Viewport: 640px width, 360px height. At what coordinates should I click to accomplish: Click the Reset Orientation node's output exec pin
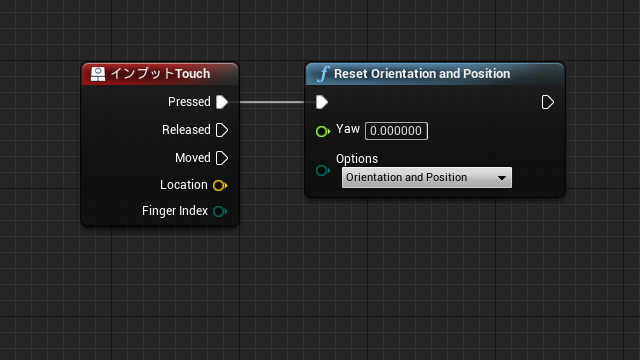[x=547, y=102]
